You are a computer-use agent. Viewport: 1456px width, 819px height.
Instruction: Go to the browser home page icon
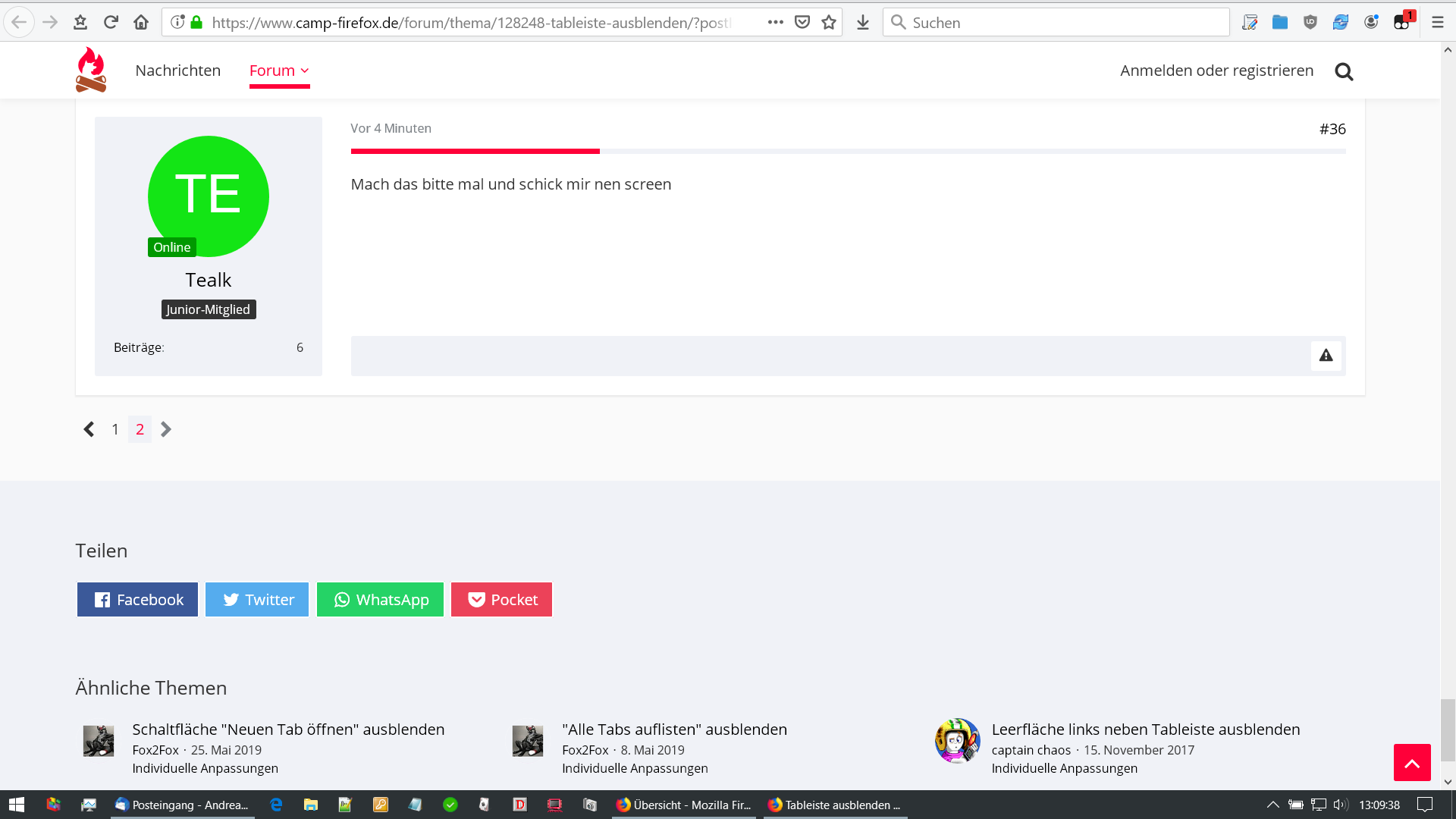tap(141, 22)
